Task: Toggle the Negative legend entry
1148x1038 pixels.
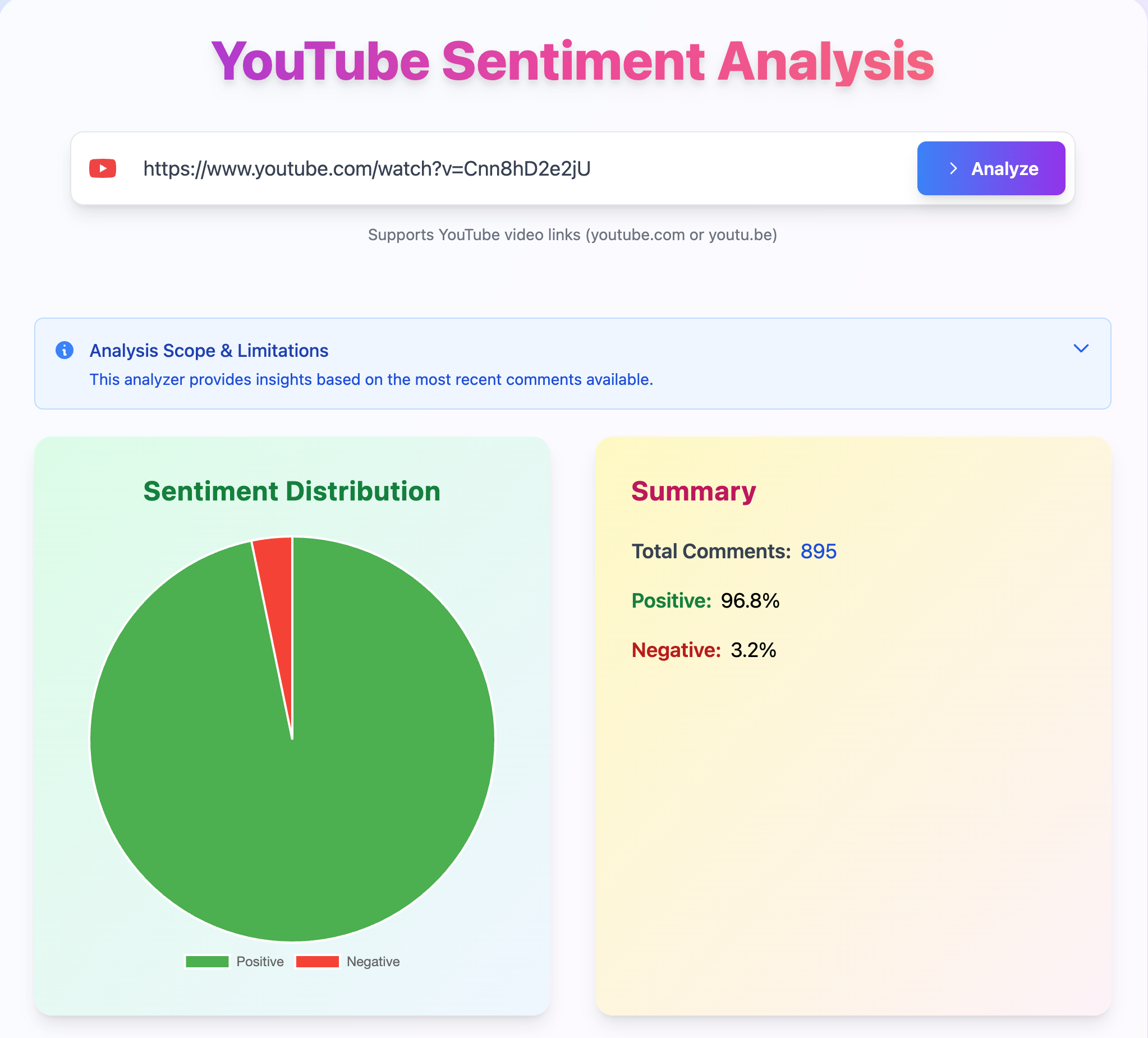Action: click(348, 962)
